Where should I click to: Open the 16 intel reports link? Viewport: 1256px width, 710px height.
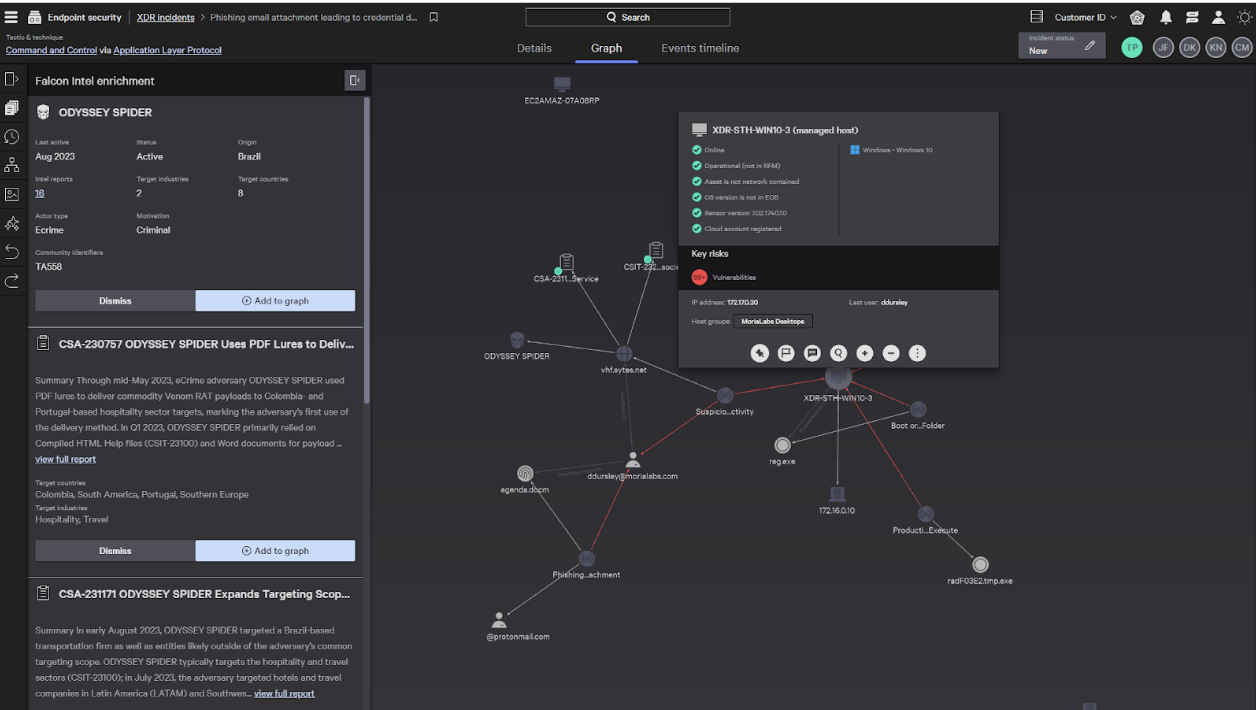tap(40, 193)
